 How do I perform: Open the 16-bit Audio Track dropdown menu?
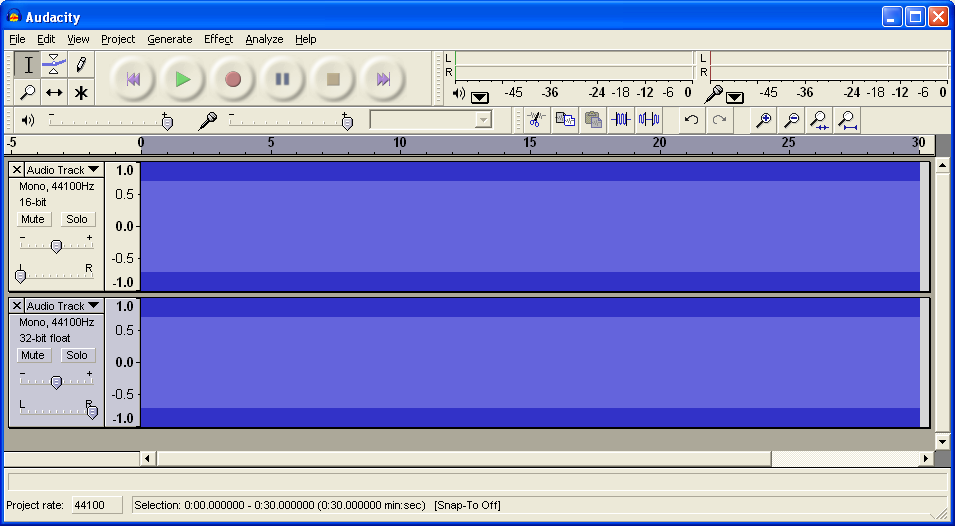pos(63,170)
